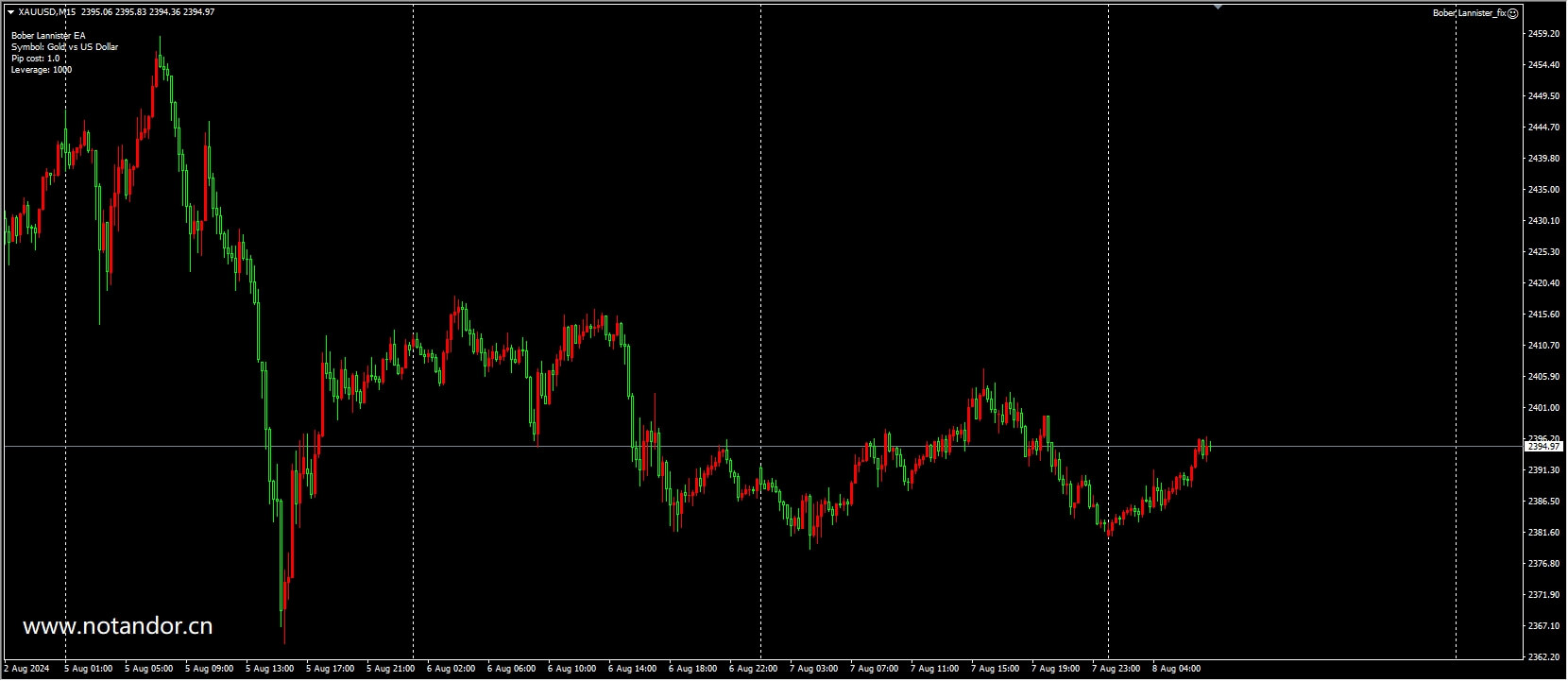Click the Leverage: 1000 info line
Viewport: 1568px width, 681px height.
coord(42,70)
